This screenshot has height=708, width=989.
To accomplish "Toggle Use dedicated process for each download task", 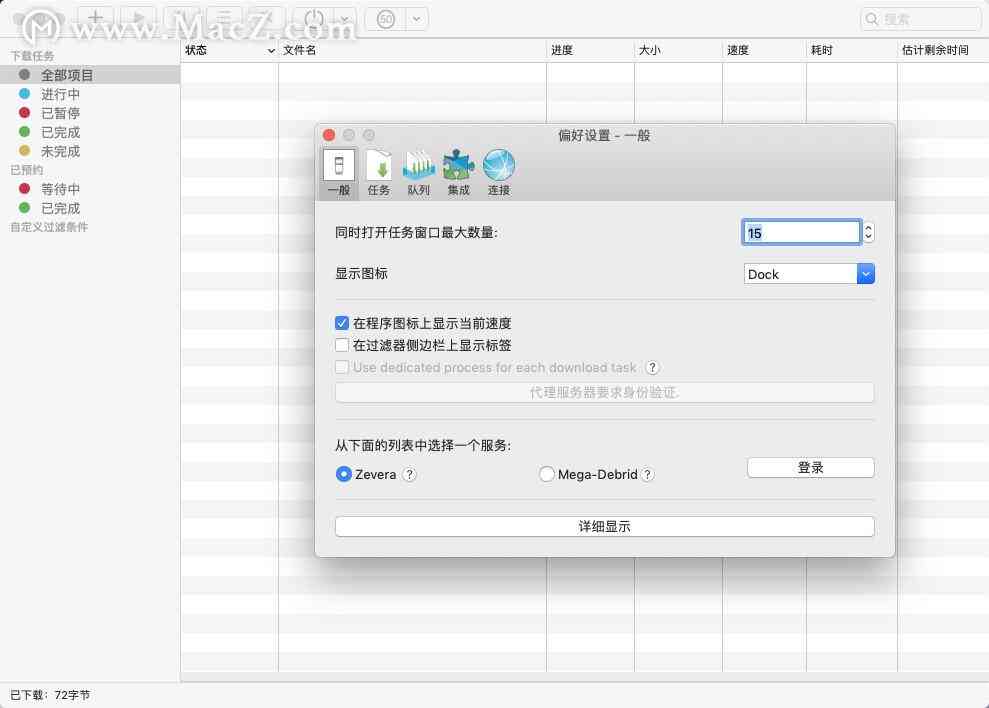I will coord(342,367).
